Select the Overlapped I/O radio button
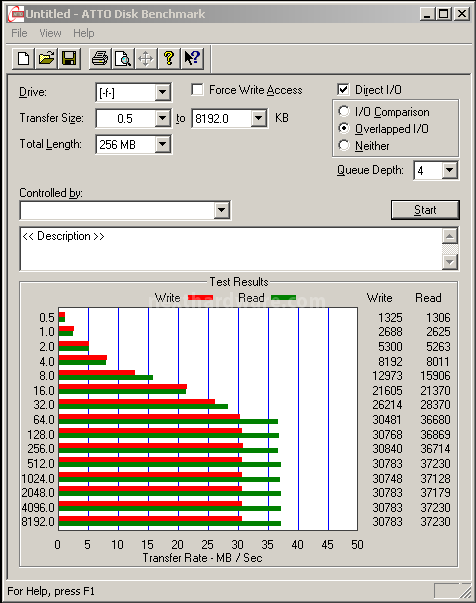The width and height of the screenshot is (476, 603). pos(344,128)
